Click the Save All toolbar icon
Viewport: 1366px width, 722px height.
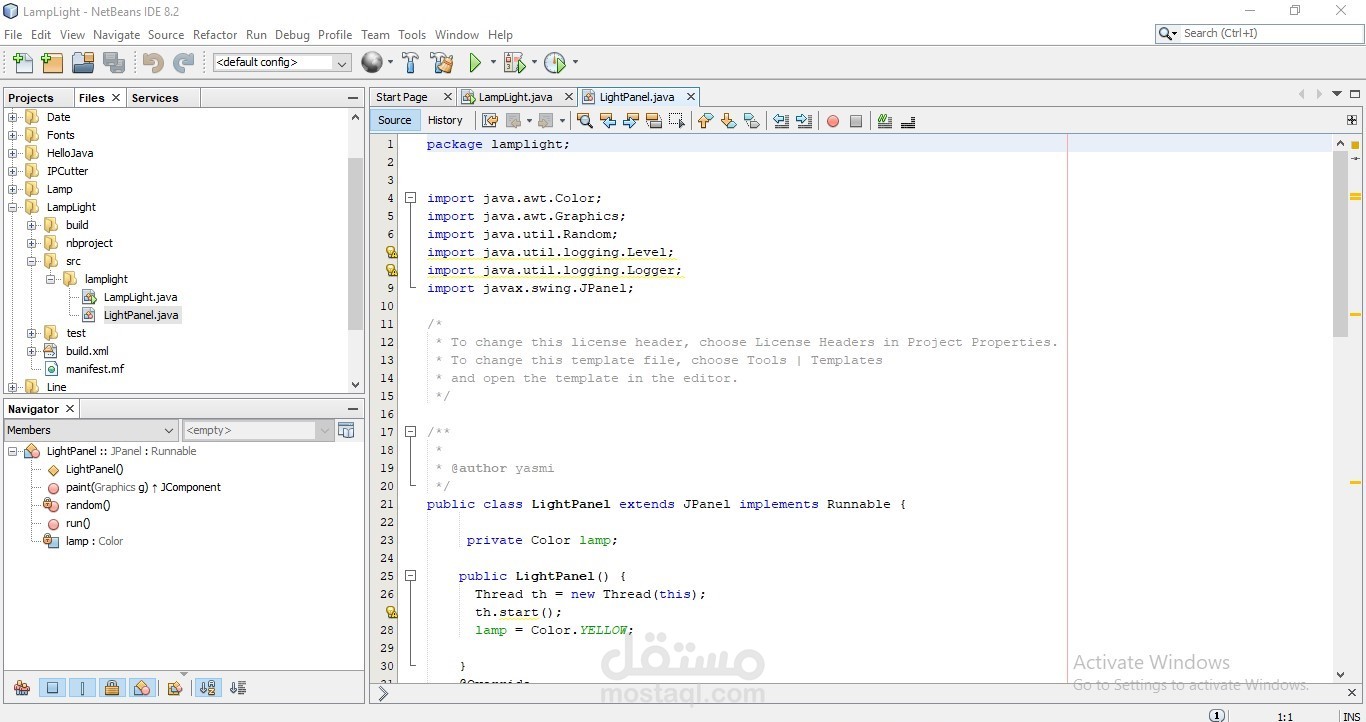point(113,63)
